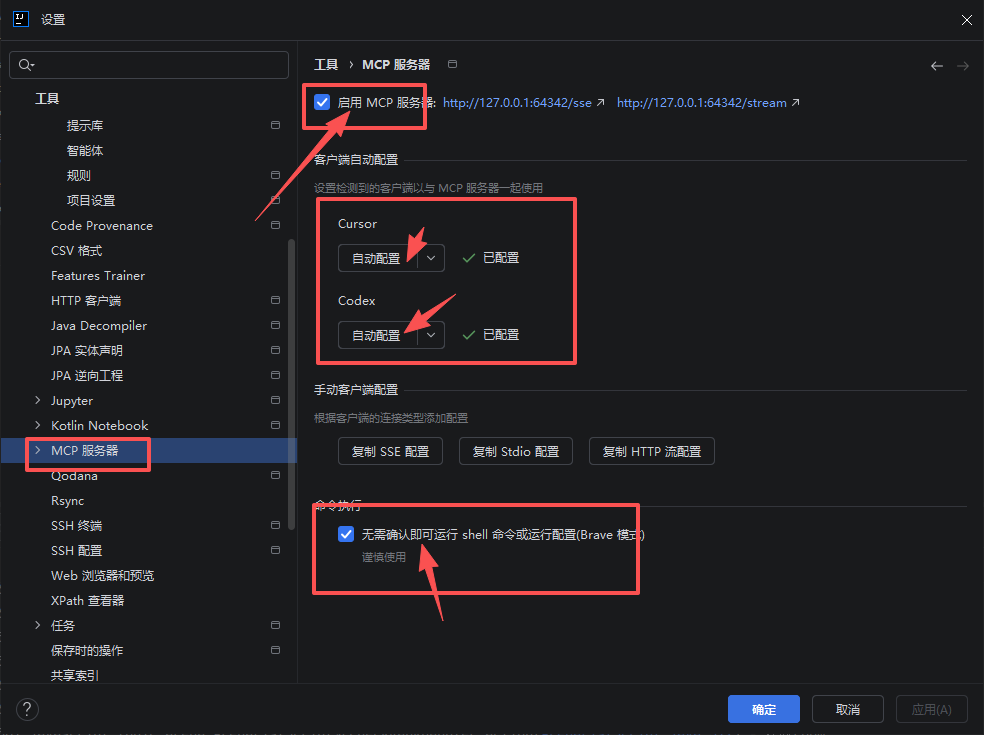Click the 已配置 status text under Cursor
The image size is (984, 735).
point(501,258)
